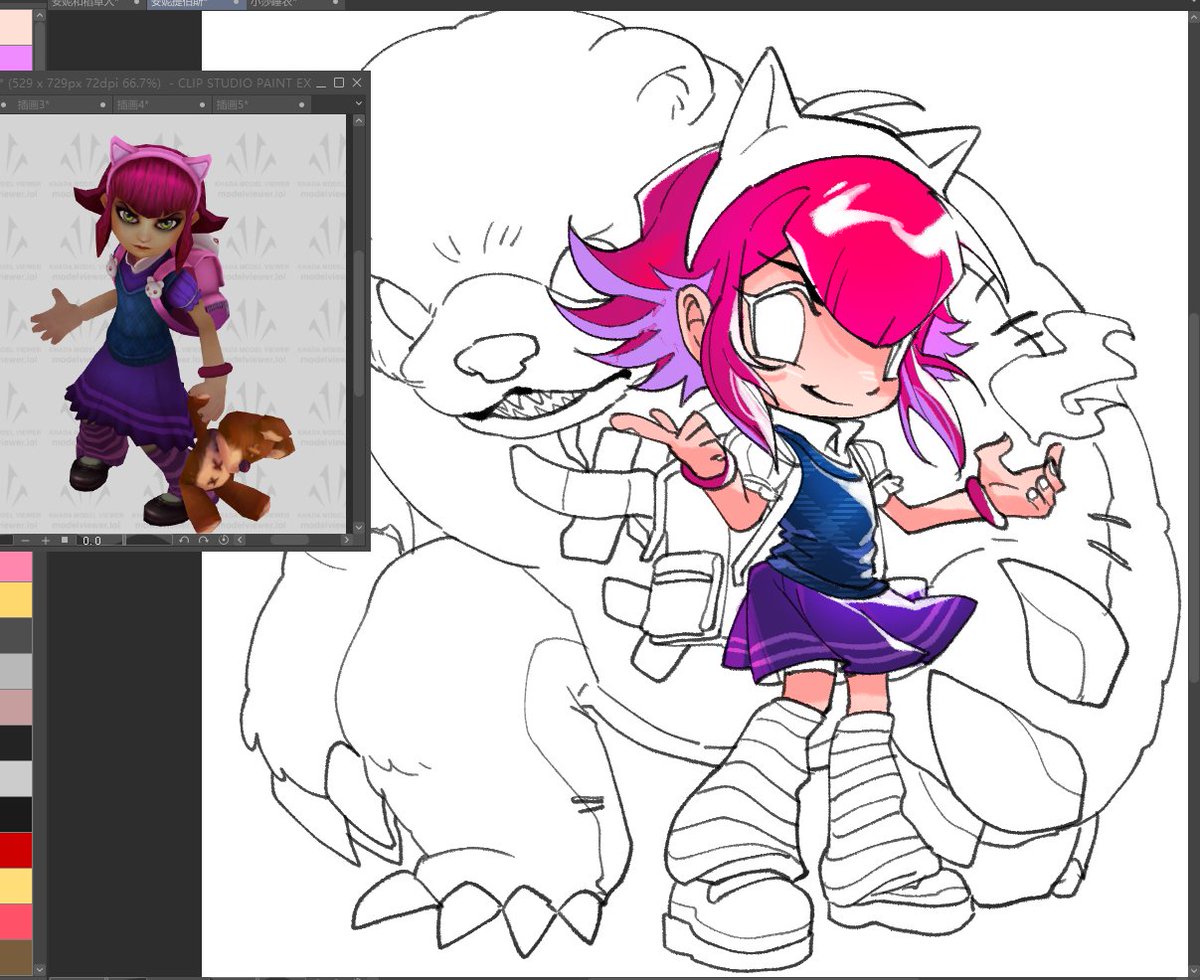The image size is (1200, 980).
Task: Pick the peach skin-tone swatch
Action: click(16, 27)
